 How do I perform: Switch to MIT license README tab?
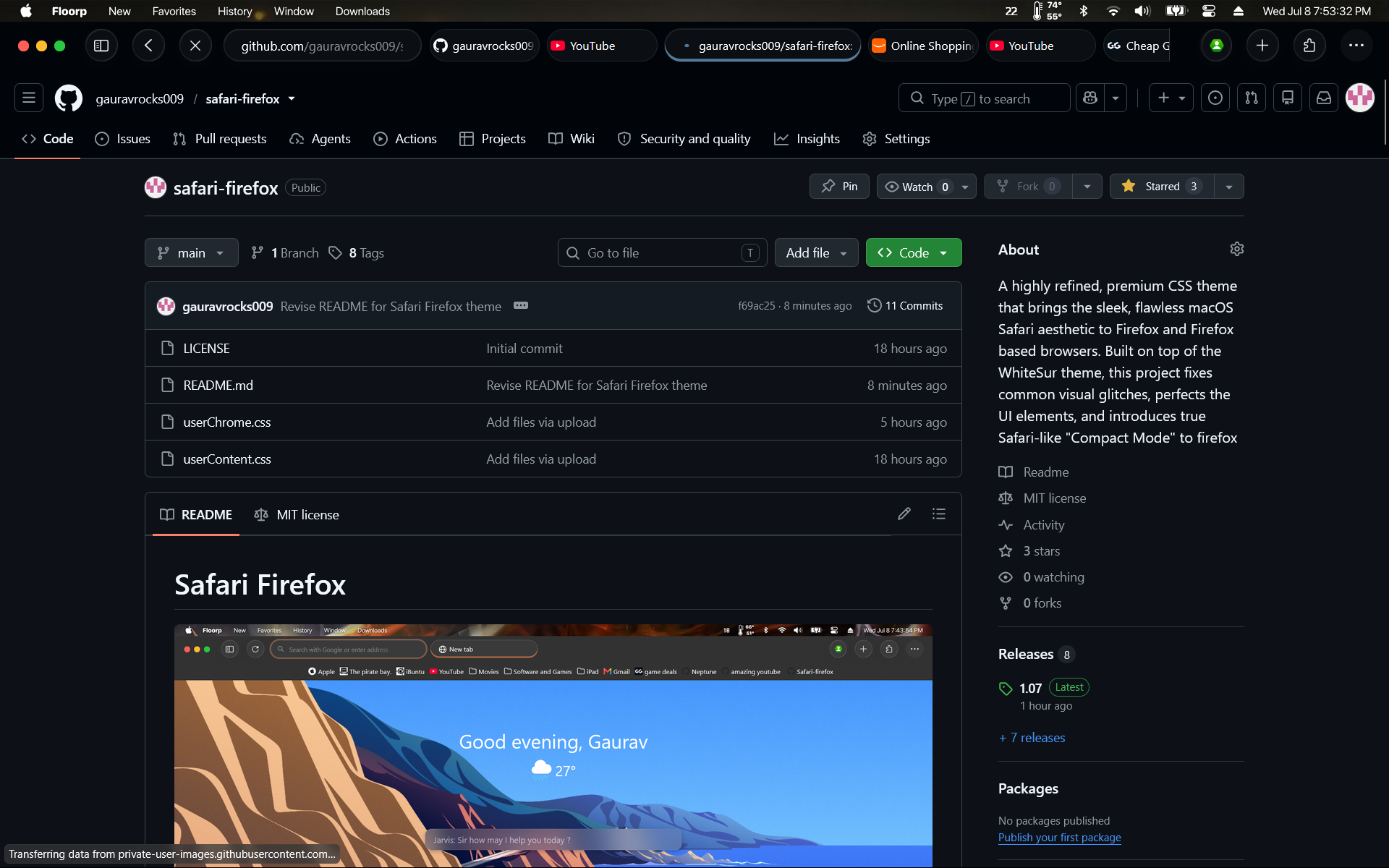pyautogui.click(x=297, y=514)
